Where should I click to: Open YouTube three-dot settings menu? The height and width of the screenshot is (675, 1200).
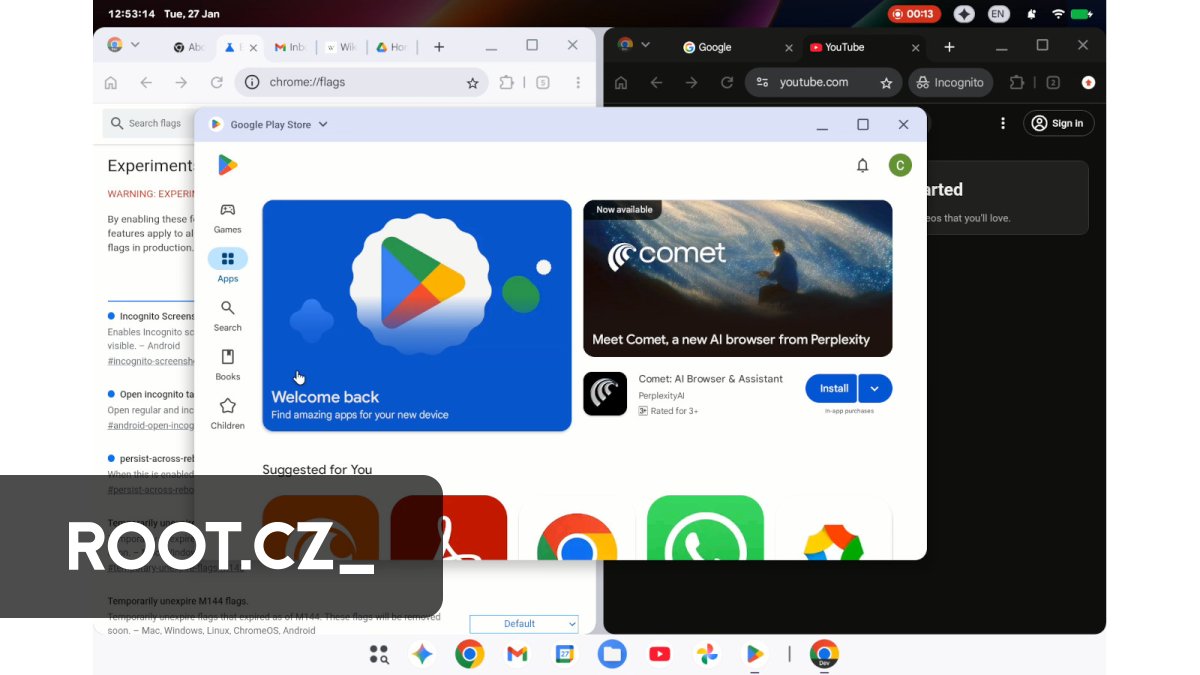click(1003, 123)
